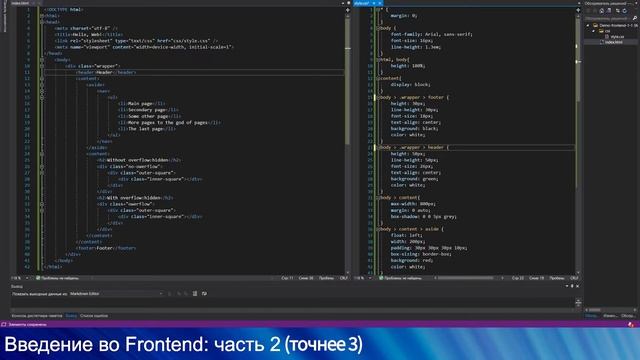This screenshot has width=640, height=360.
Task: Click Refresh icon in Solution Explorer toolbar
Action: pos(625,11)
